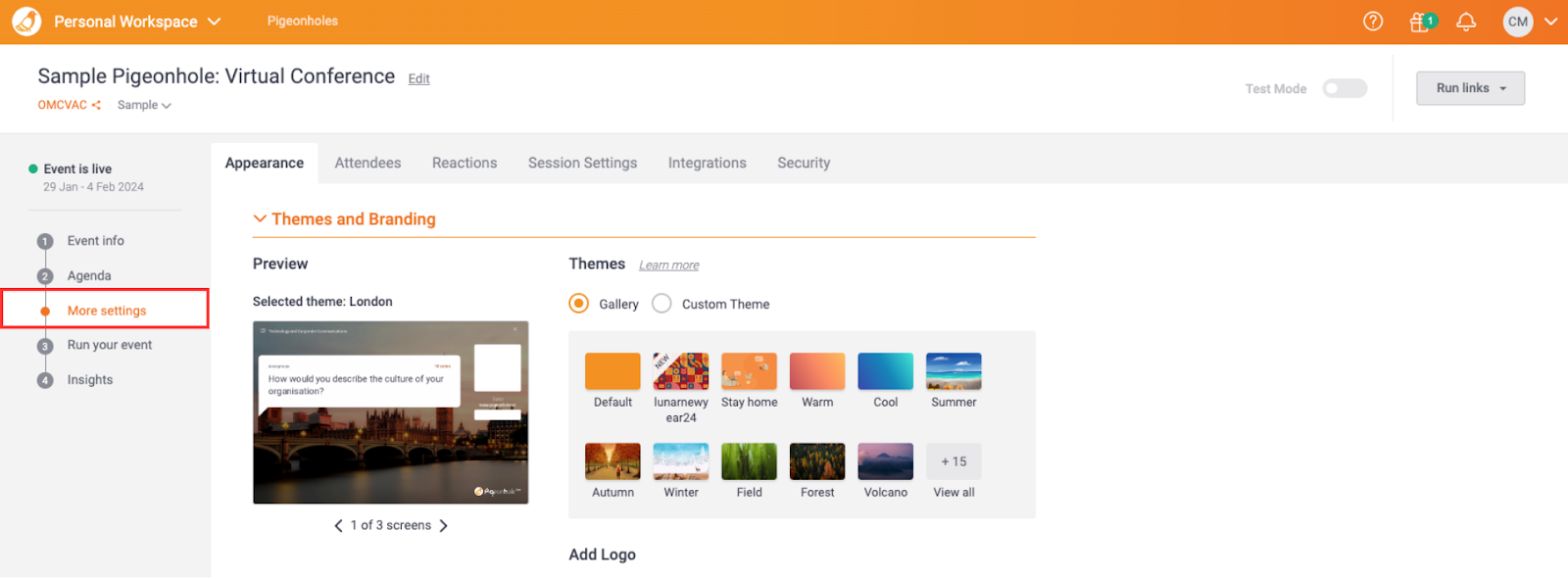Open the Run links dropdown
The height and width of the screenshot is (579, 1568).
(x=1470, y=88)
